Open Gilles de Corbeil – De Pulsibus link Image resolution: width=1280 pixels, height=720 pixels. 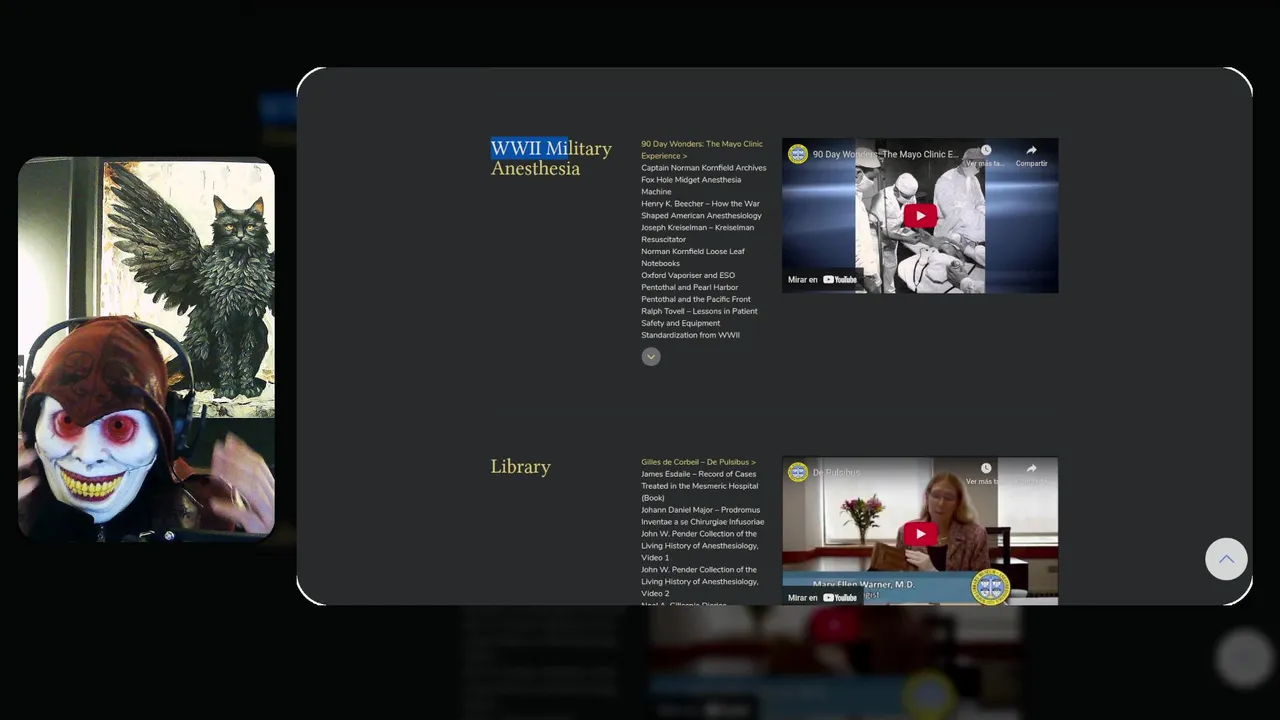point(699,463)
